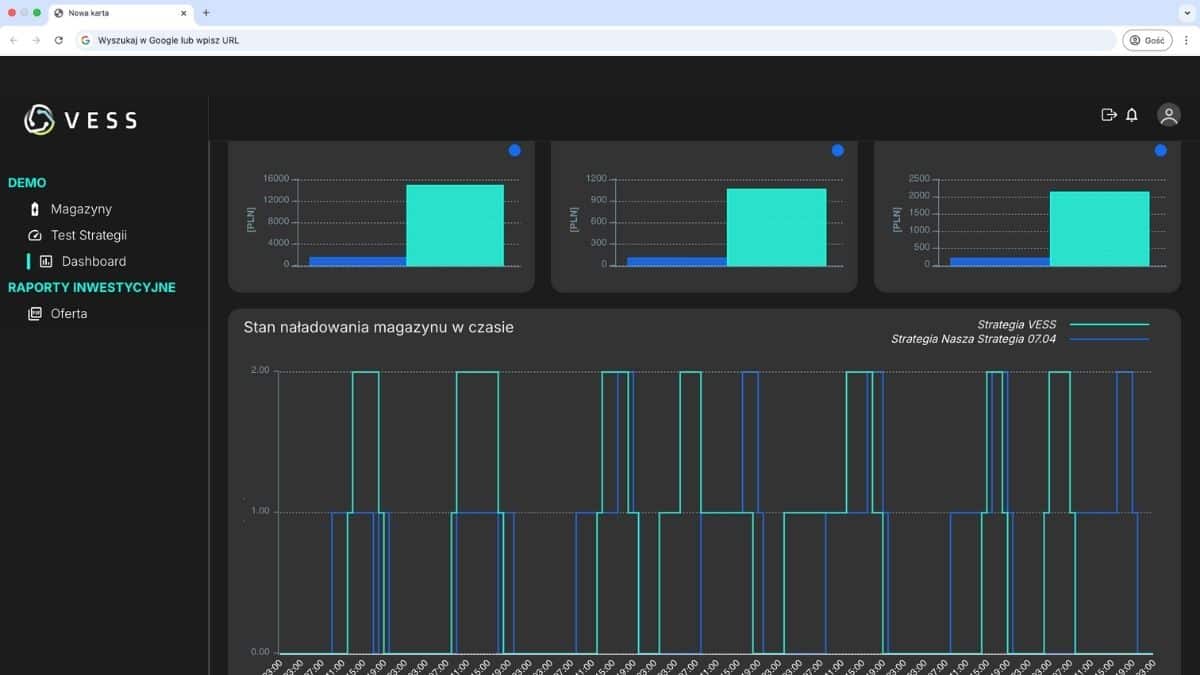Click the browser forward arrow

click(x=36, y=40)
